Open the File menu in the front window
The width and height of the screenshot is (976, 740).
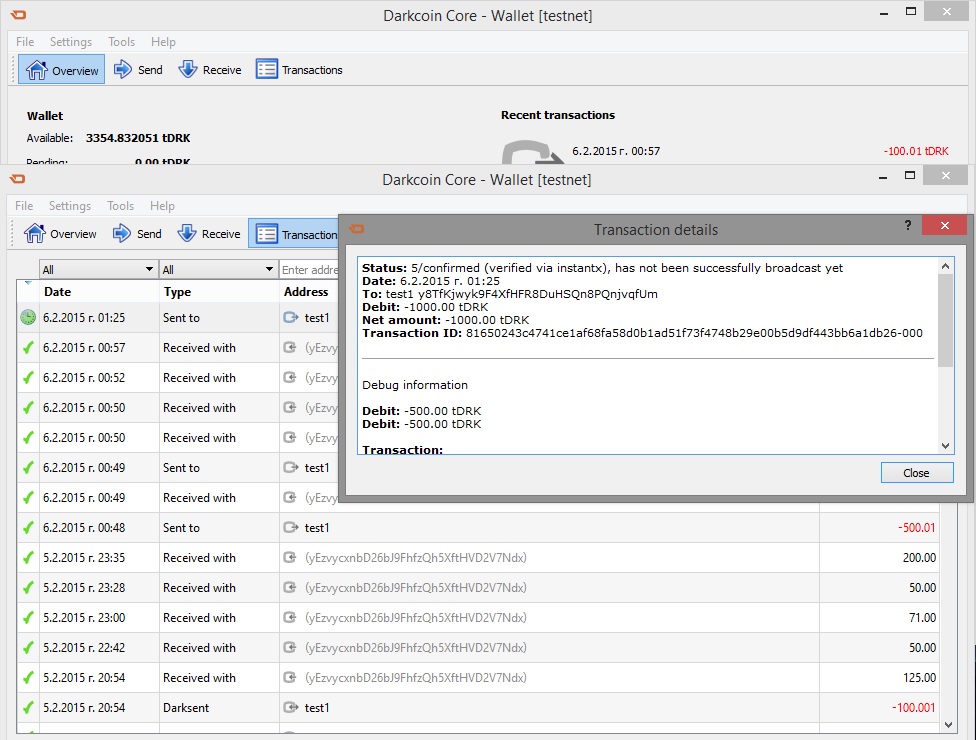(24, 206)
